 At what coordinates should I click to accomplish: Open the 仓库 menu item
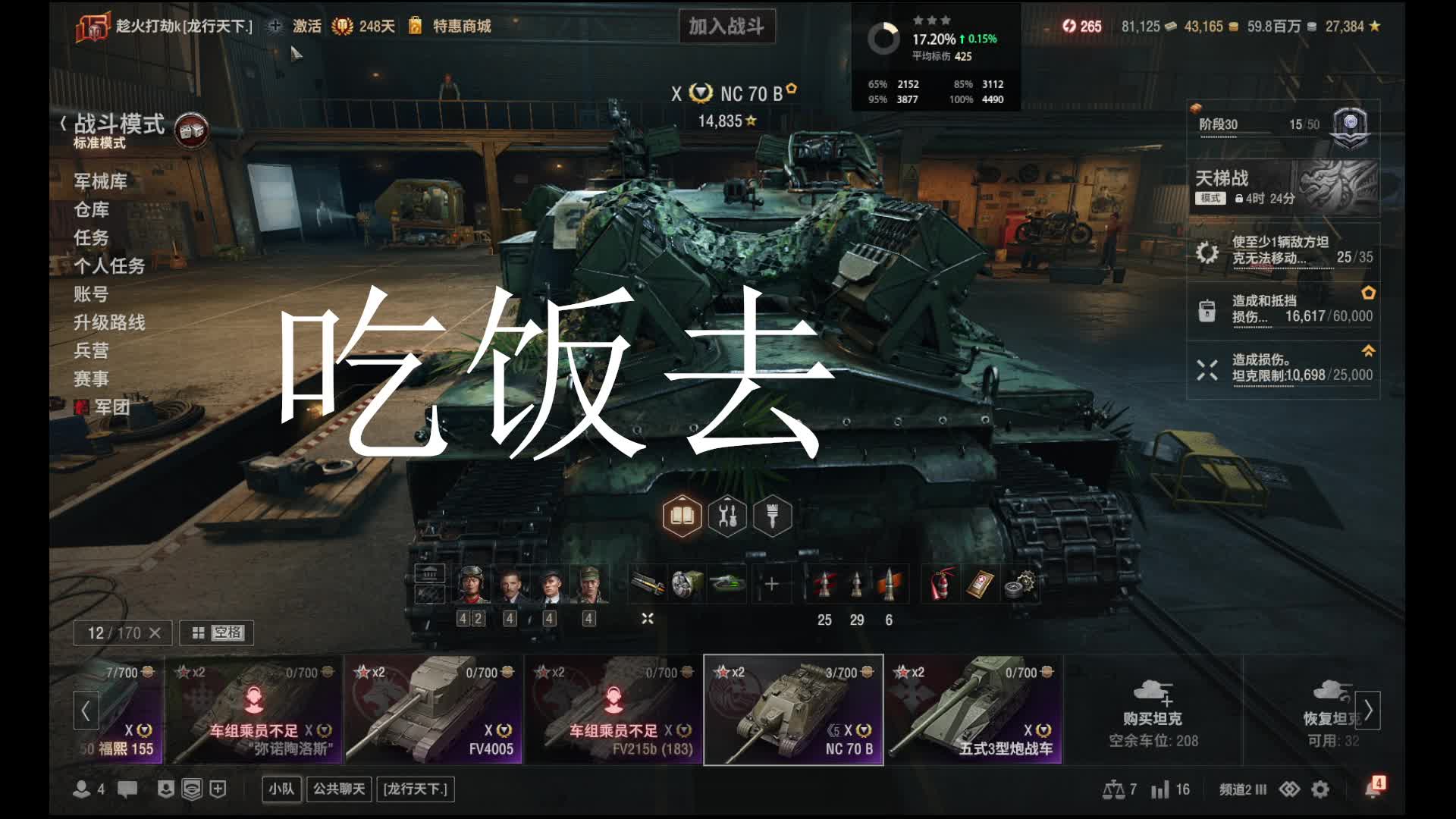(x=91, y=210)
